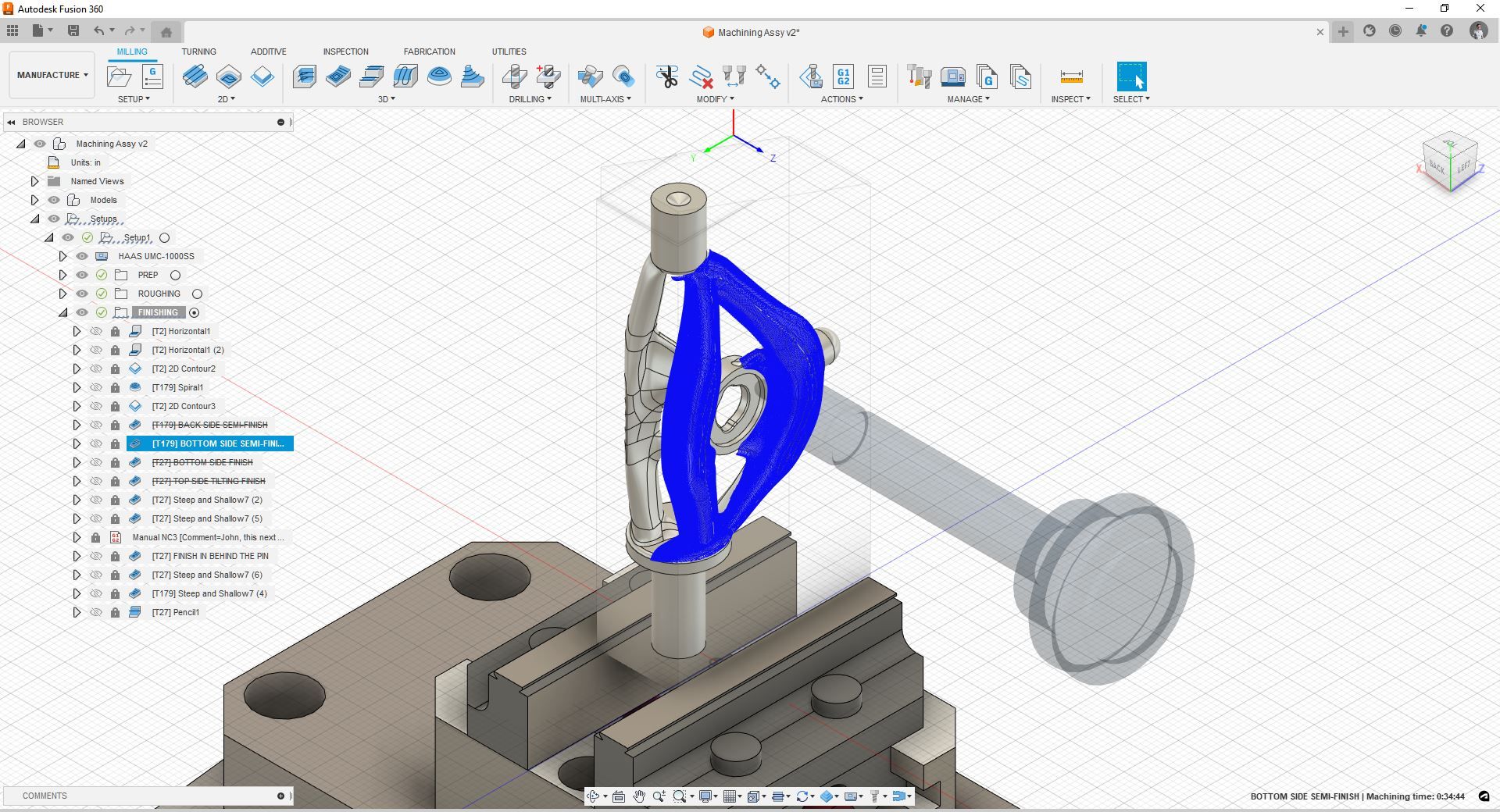Screen dimensions: 1500x812
Task: Select the Pan hand tool in navigation bar
Action: 639,796
